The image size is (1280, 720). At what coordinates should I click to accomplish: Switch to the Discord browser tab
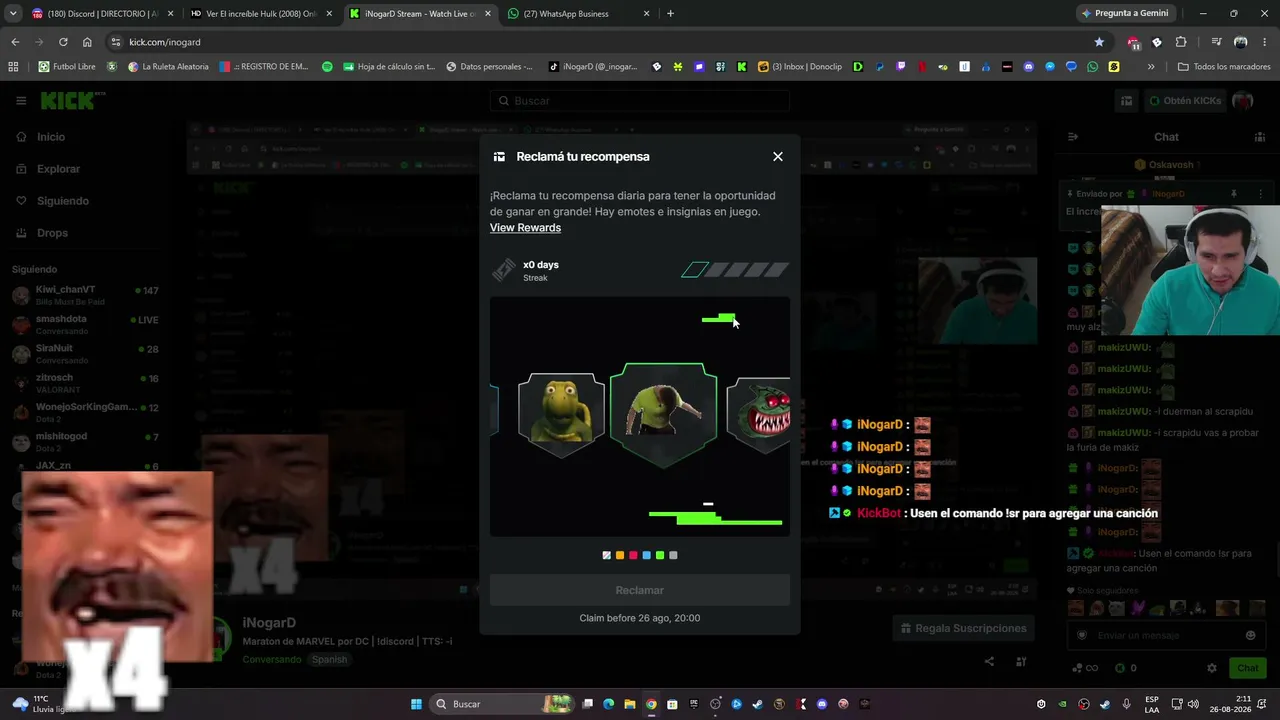click(104, 14)
